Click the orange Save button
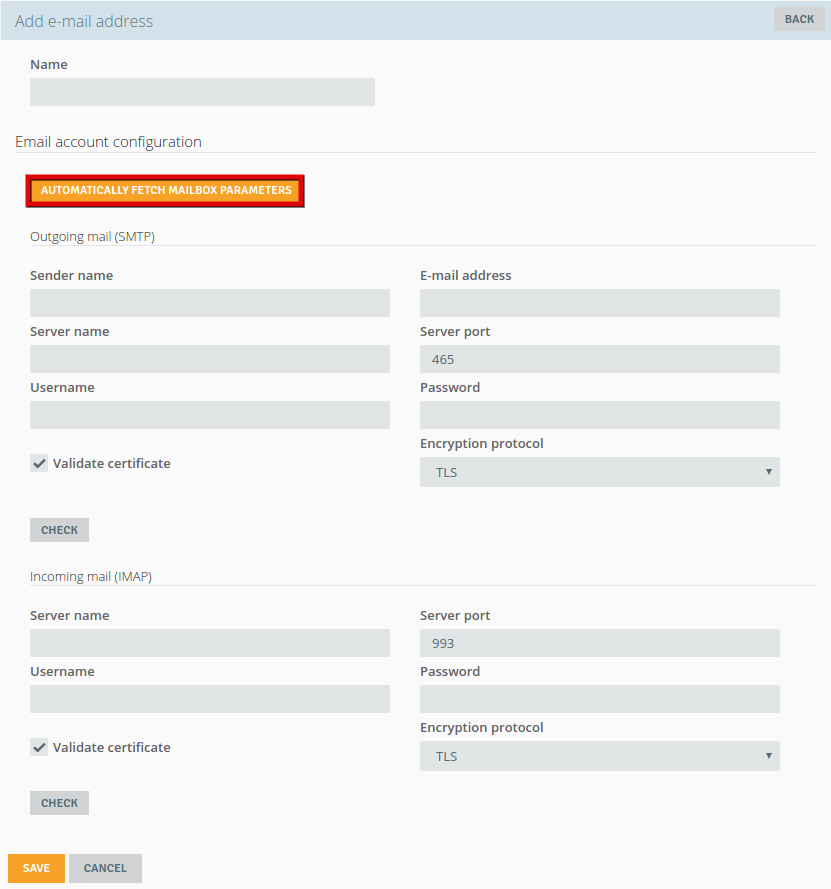 [36, 868]
